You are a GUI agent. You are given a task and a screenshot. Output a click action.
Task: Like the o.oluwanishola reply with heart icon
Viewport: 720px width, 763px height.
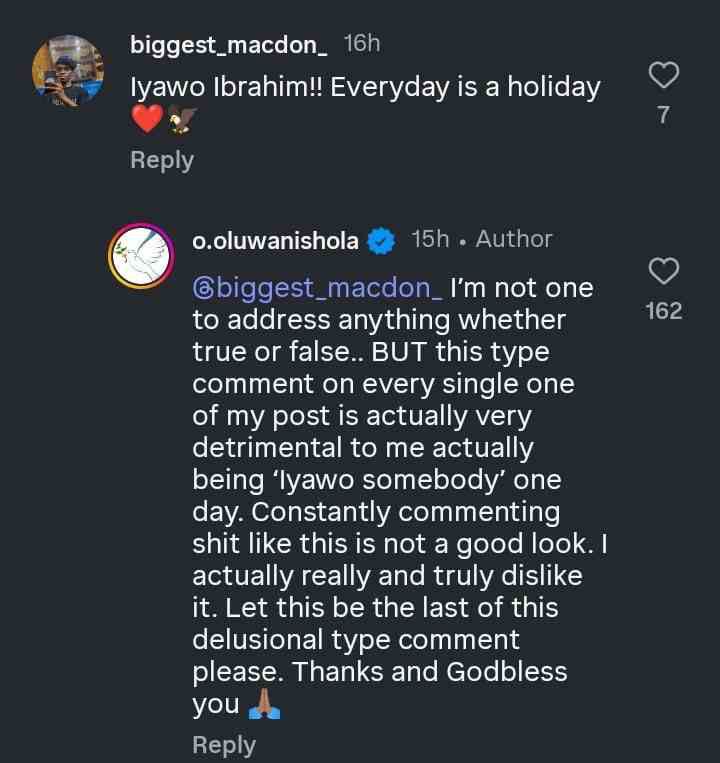[664, 271]
